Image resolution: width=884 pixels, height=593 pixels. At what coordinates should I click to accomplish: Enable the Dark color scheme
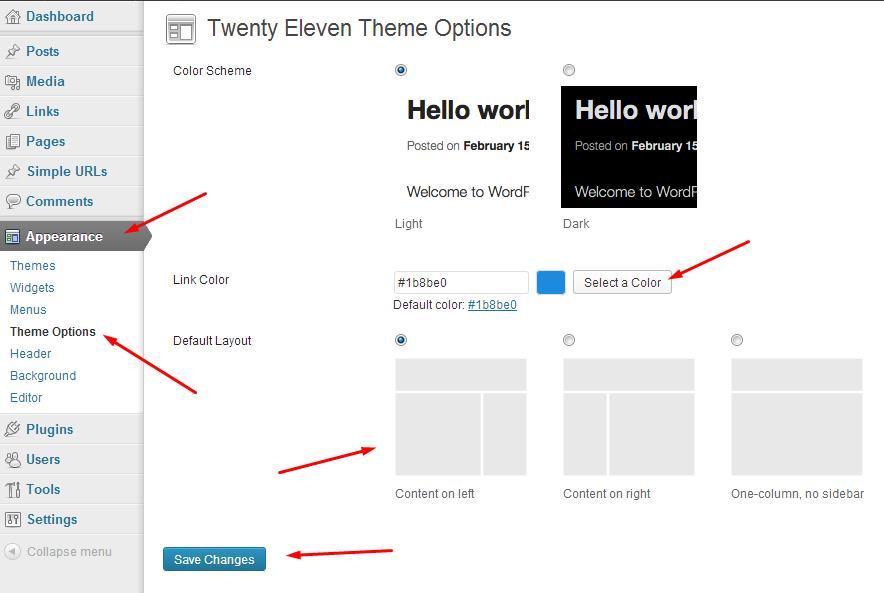click(569, 70)
